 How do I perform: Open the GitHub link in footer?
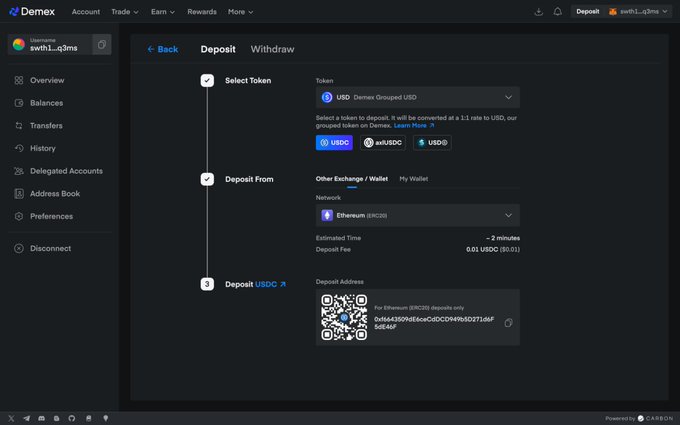click(72, 417)
